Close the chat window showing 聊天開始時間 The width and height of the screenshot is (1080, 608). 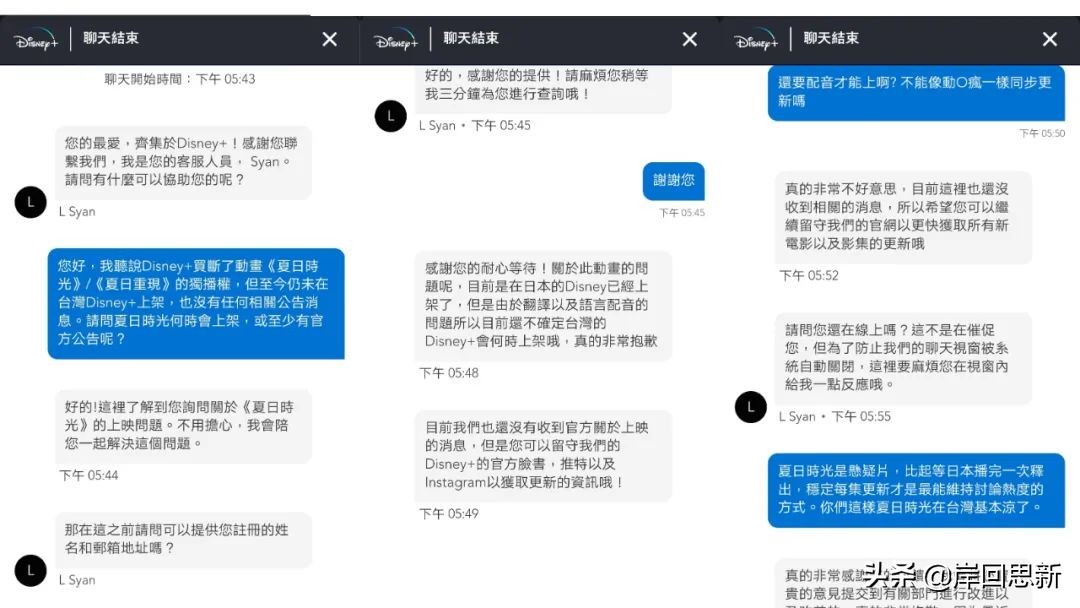pyautogui.click(x=330, y=39)
